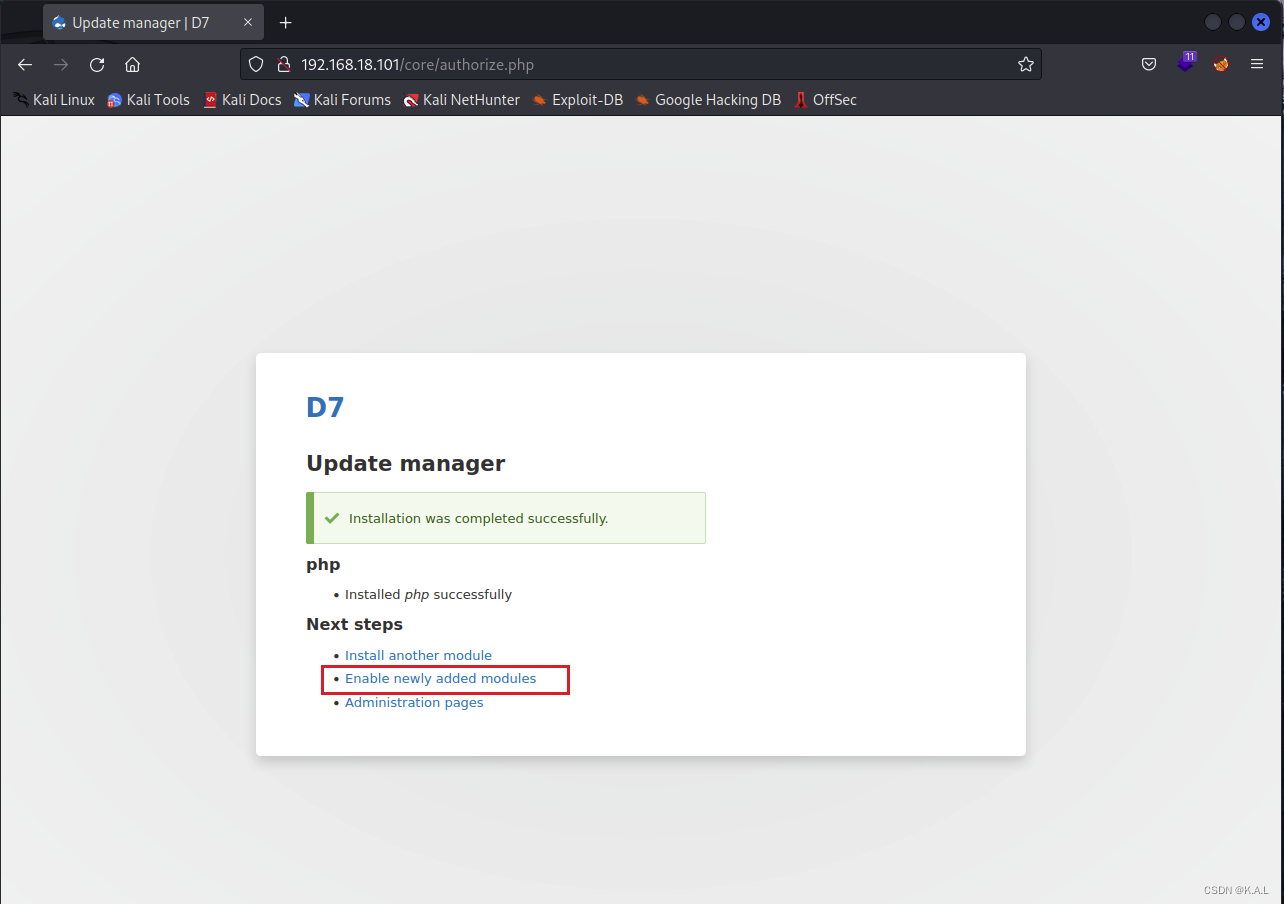This screenshot has width=1284, height=904.
Task: Open the Administration pages link
Action: [x=414, y=702]
